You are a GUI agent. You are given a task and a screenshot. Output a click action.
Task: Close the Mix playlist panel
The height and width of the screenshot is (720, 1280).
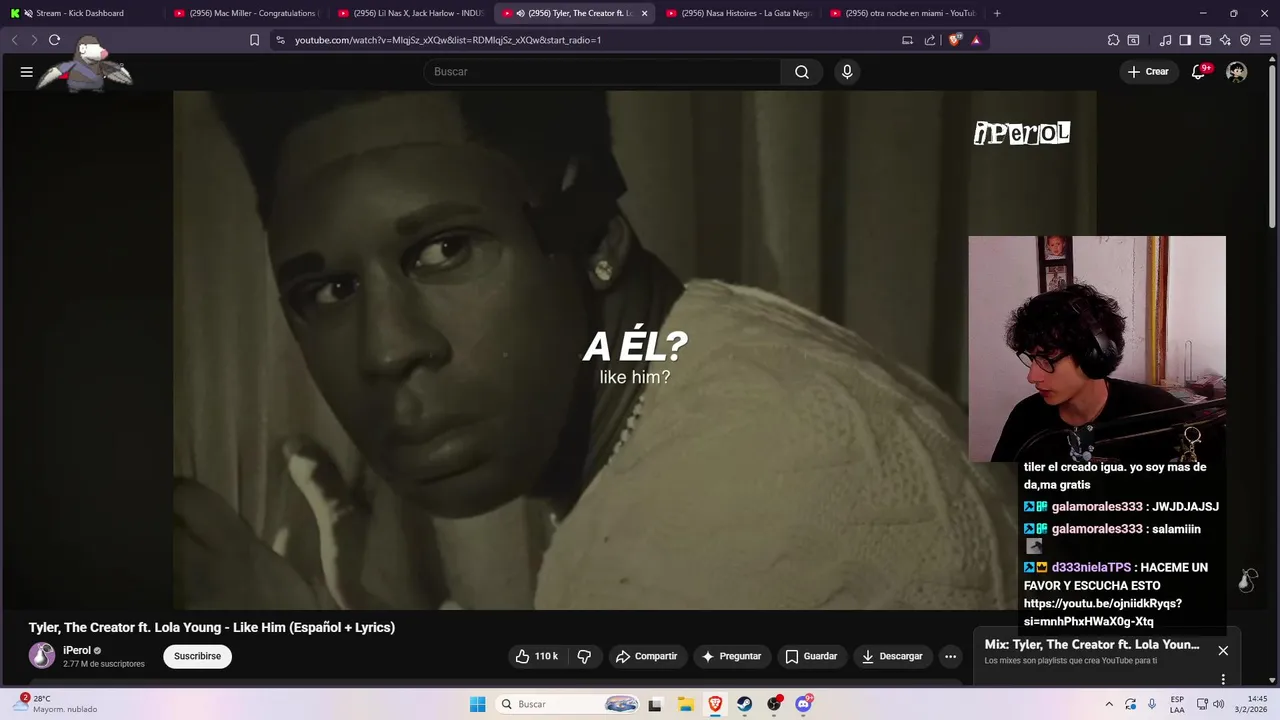(x=1223, y=650)
